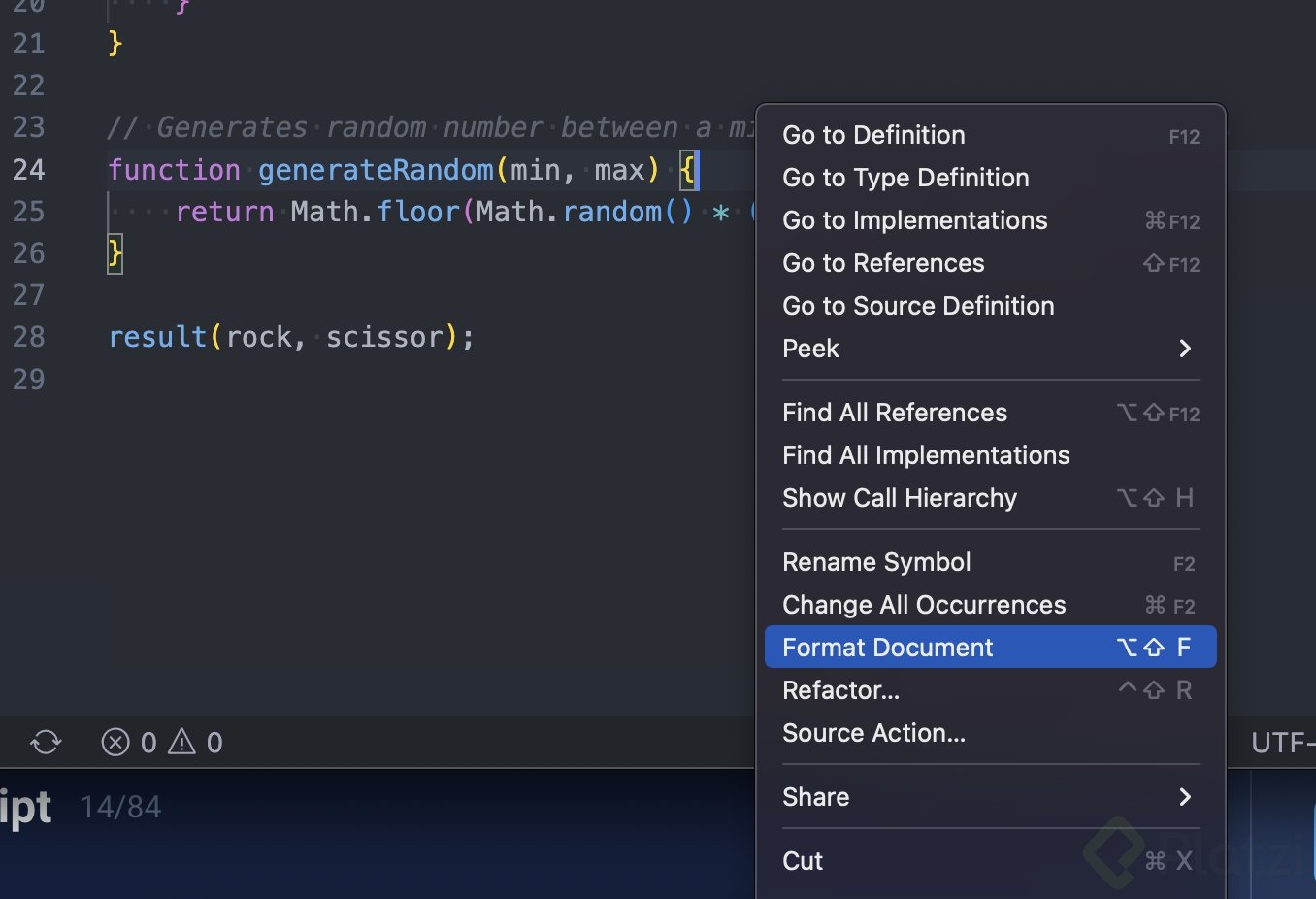Viewport: 1316px width, 899px height.
Task: Select Go to Definition menu entry
Action: point(873,135)
